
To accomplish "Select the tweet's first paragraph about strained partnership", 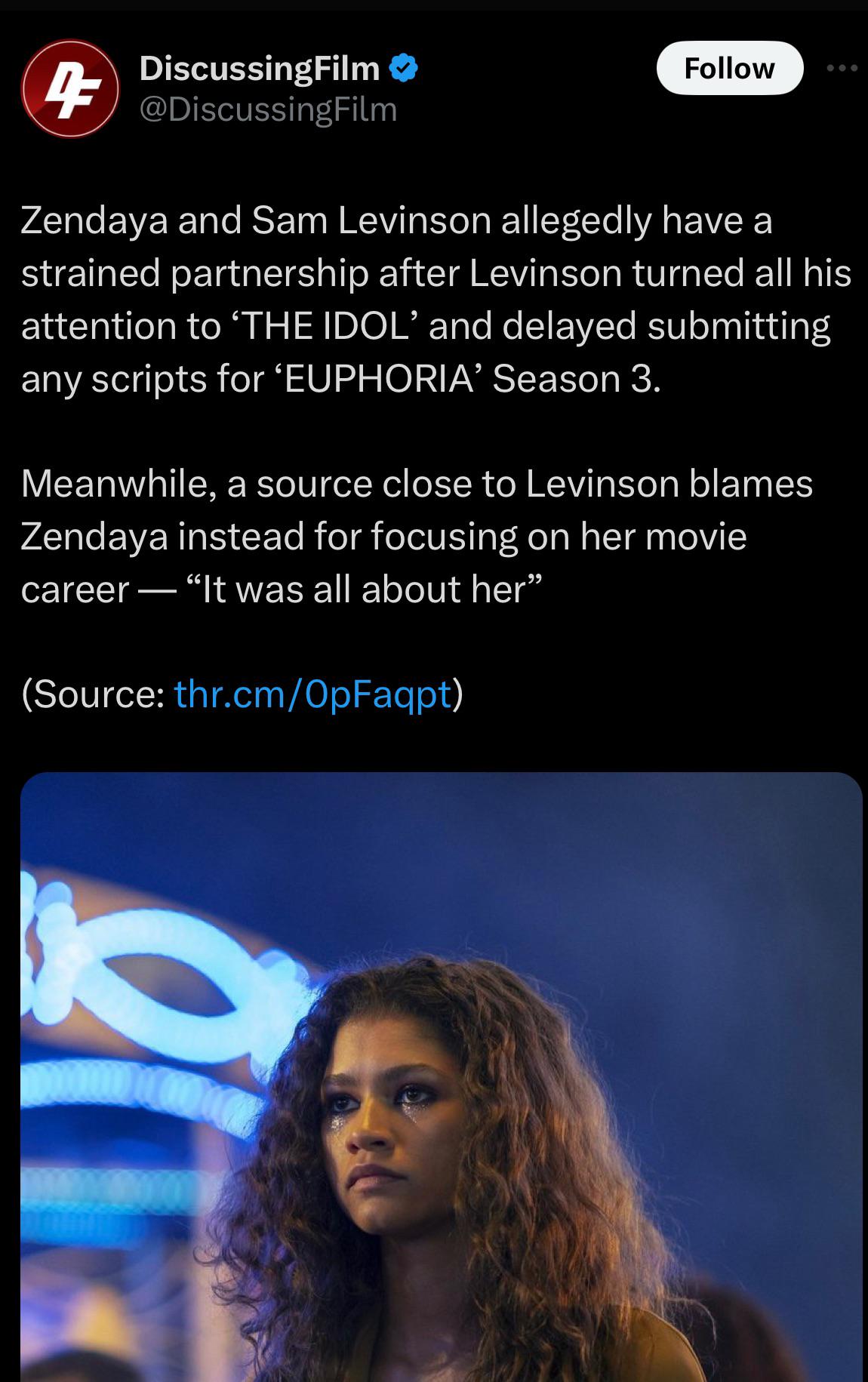I will [436, 300].
